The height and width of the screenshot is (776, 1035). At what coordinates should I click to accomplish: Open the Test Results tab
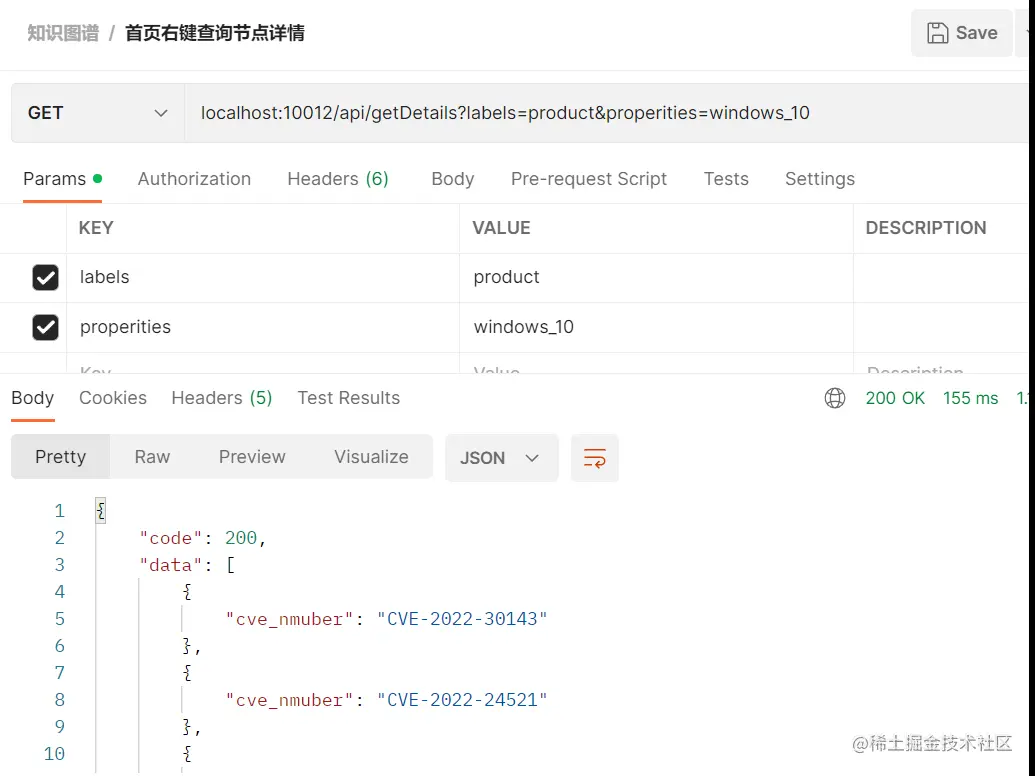pyautogui.click(x=349, y=398)
